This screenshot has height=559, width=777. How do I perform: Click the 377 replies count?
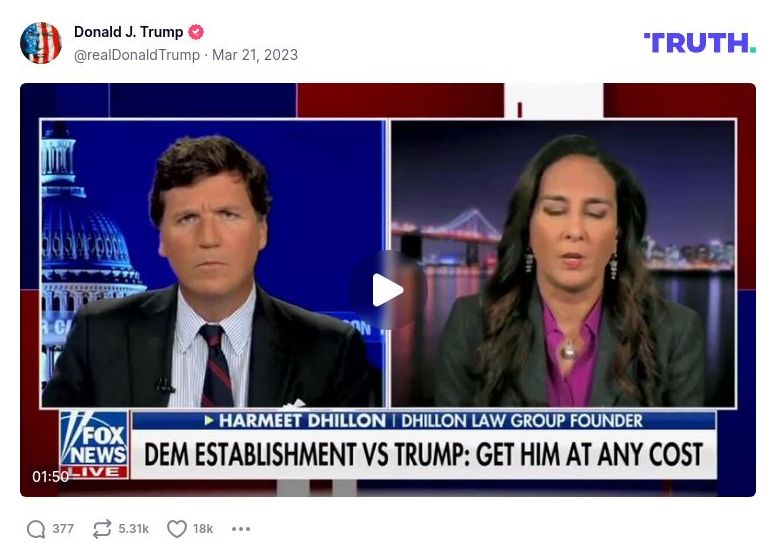tap(63, 529)
